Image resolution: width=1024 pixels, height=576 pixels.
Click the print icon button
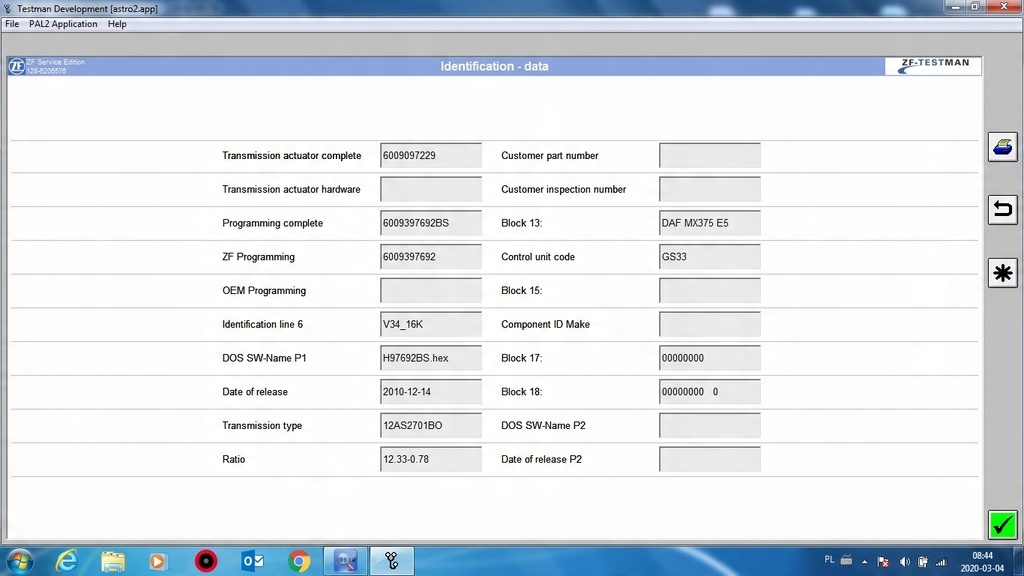pyautogui.click(x=1002, y=147)
